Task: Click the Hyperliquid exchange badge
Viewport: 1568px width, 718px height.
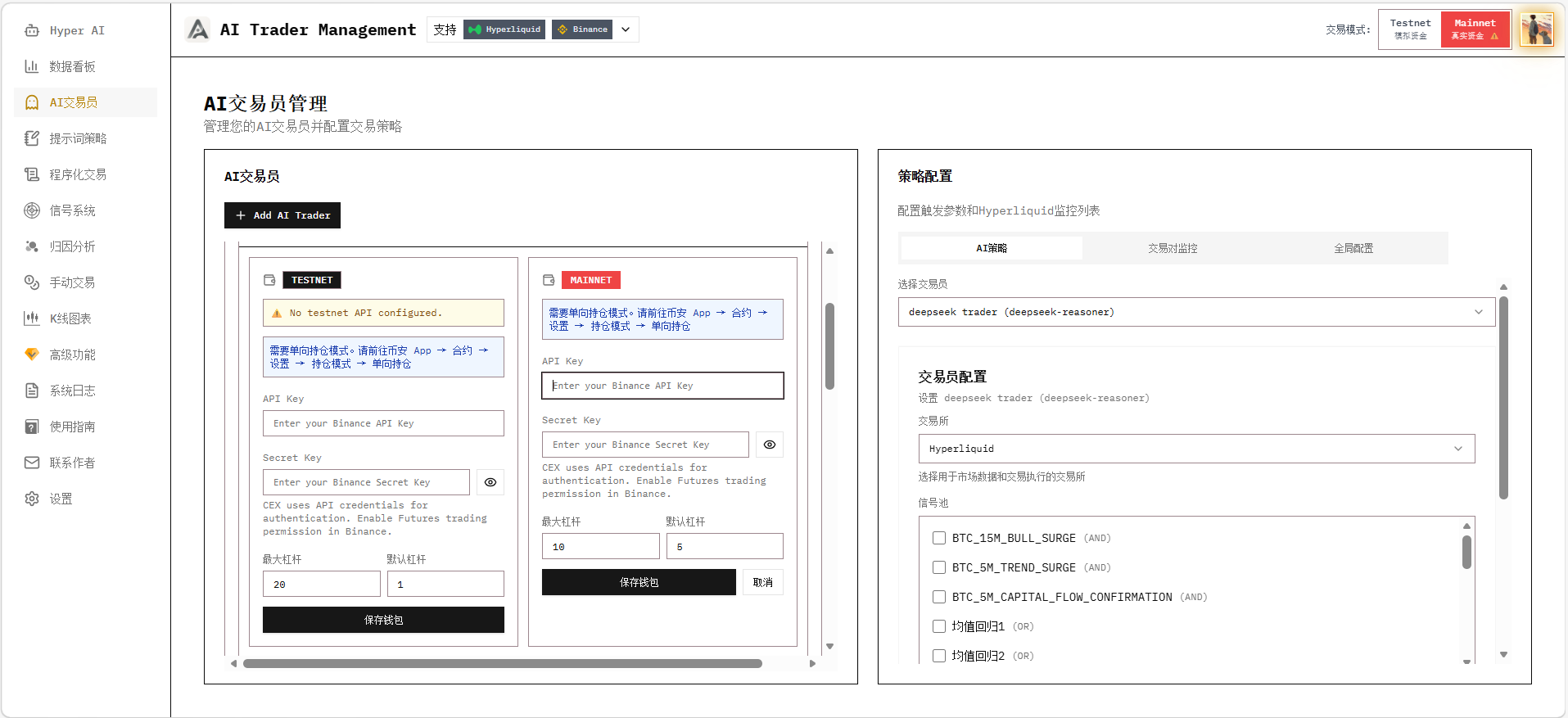Action: click(x=504, y=29)
